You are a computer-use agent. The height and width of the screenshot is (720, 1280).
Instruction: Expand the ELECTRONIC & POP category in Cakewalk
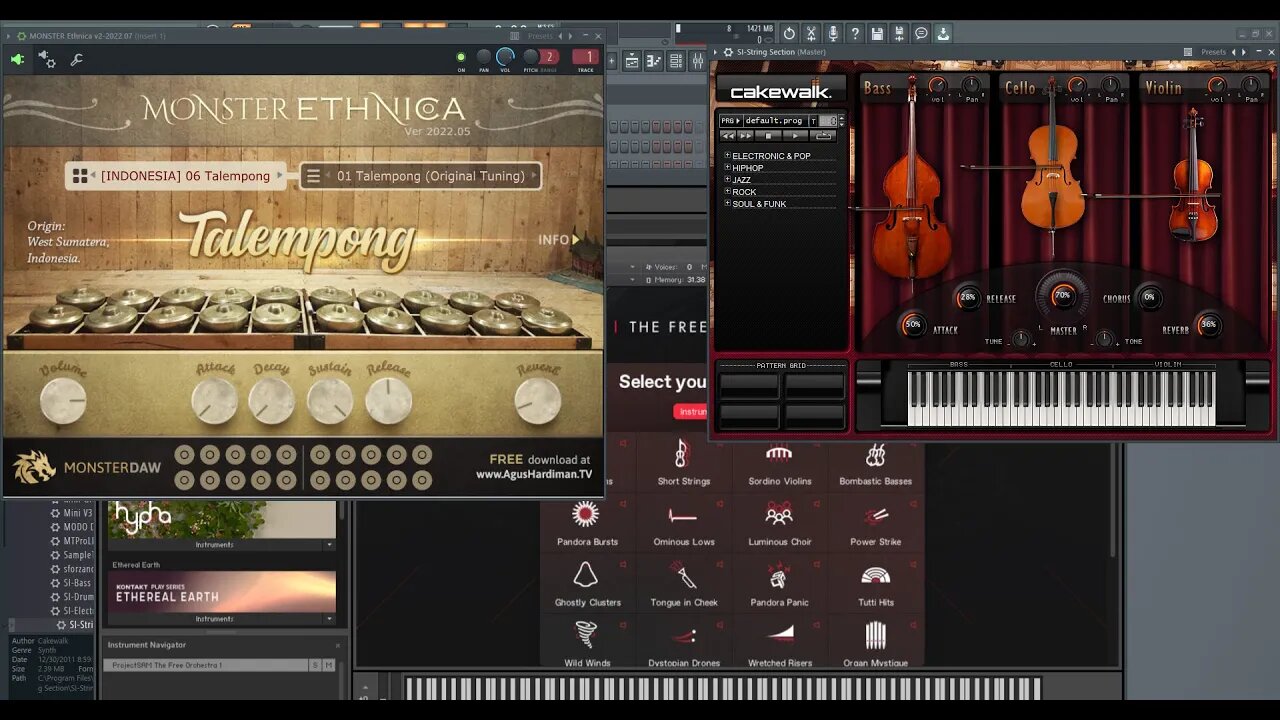coord(727,156)
